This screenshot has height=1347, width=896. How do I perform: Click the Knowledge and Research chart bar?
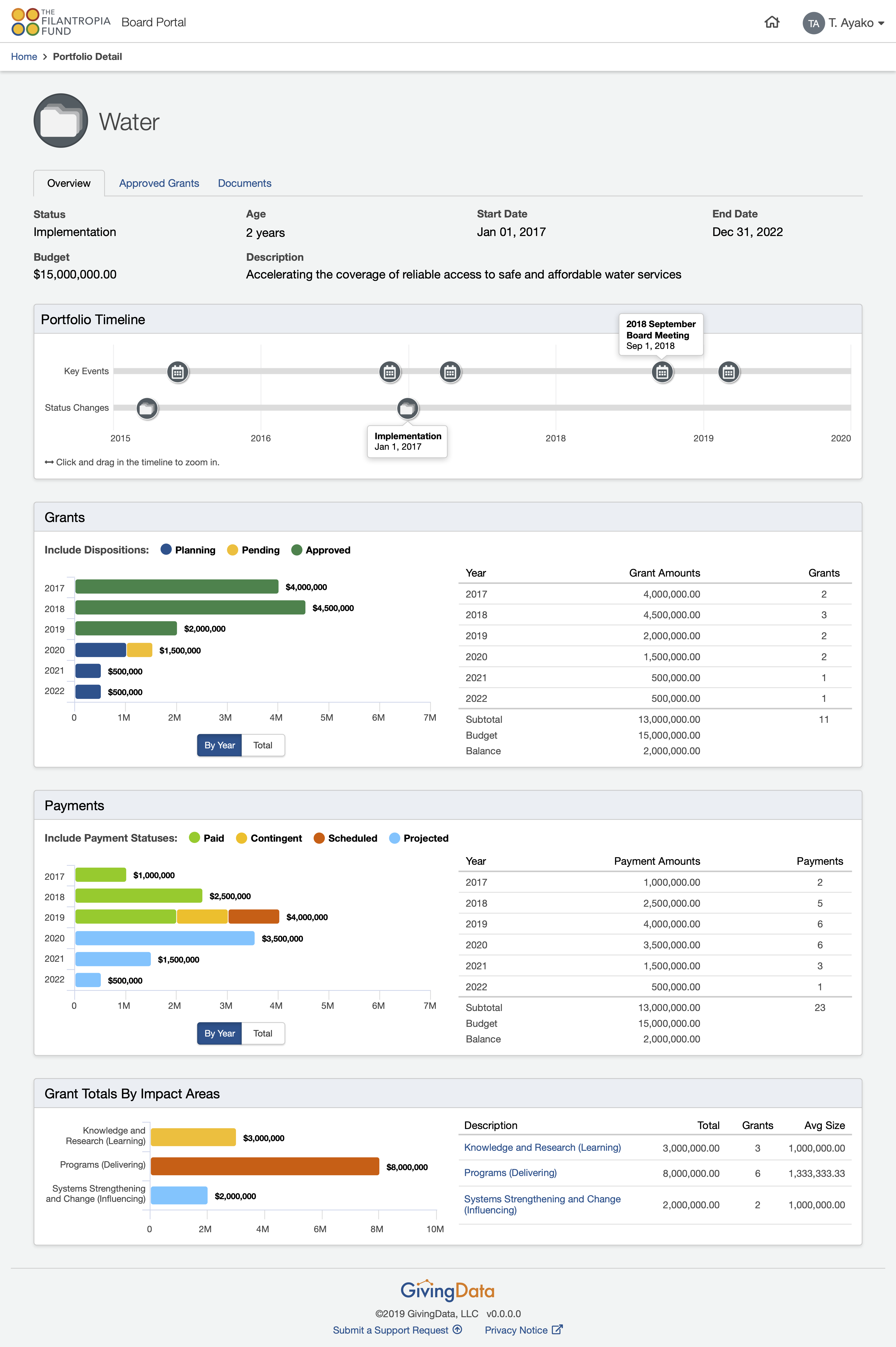click(x=193, y=1137)
